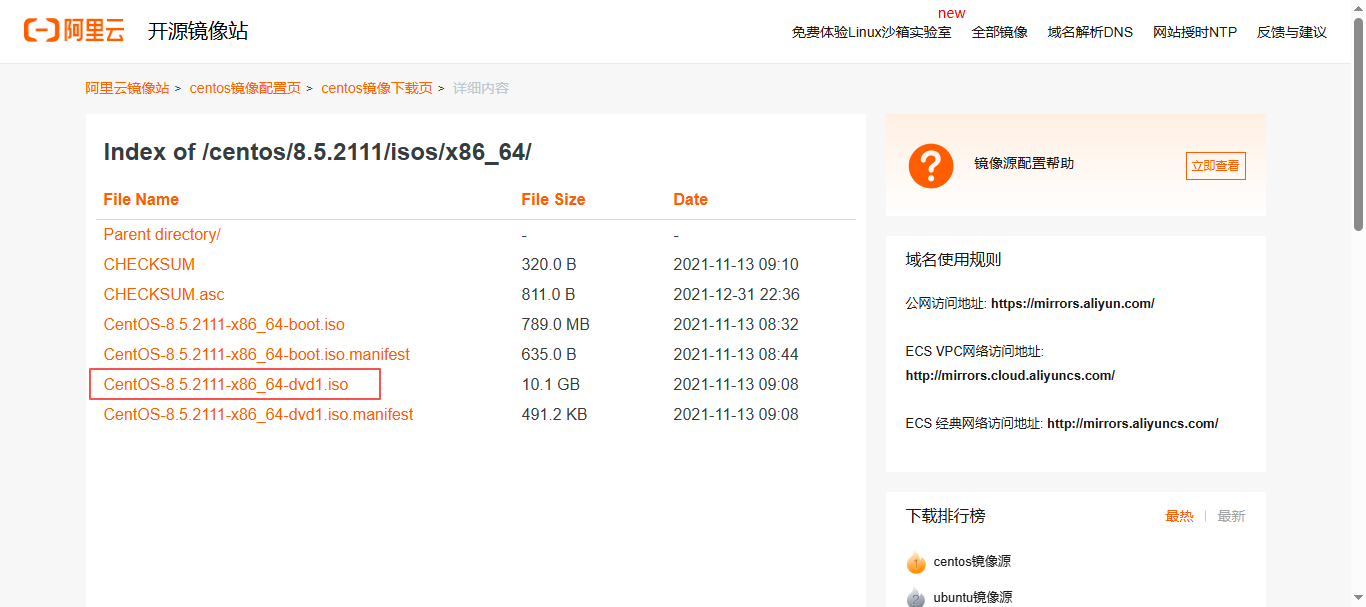
Task: Open 免费体验Linux沙箱实验室 menu item
Action: coord(871,32)
